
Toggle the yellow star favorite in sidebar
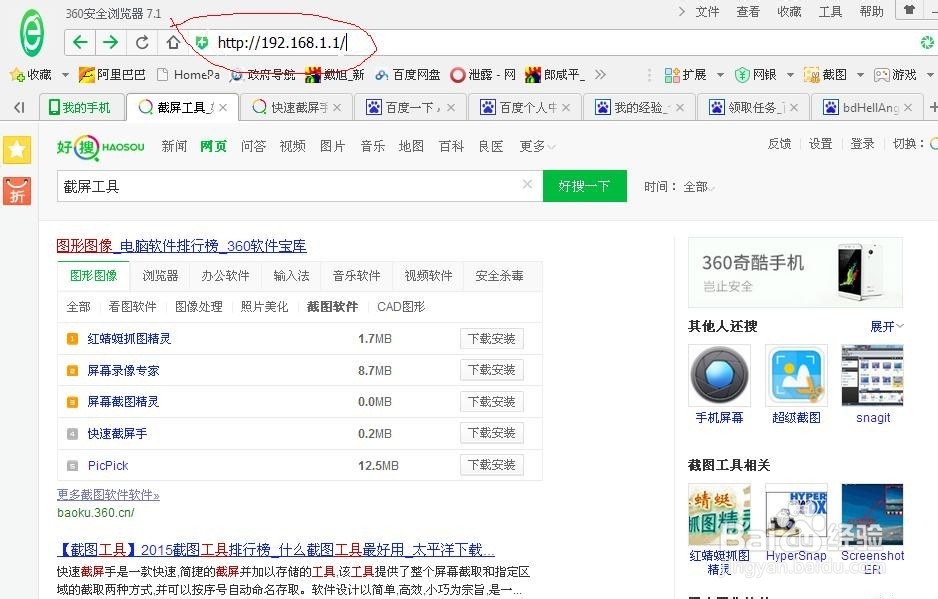(x=17, y=150)
